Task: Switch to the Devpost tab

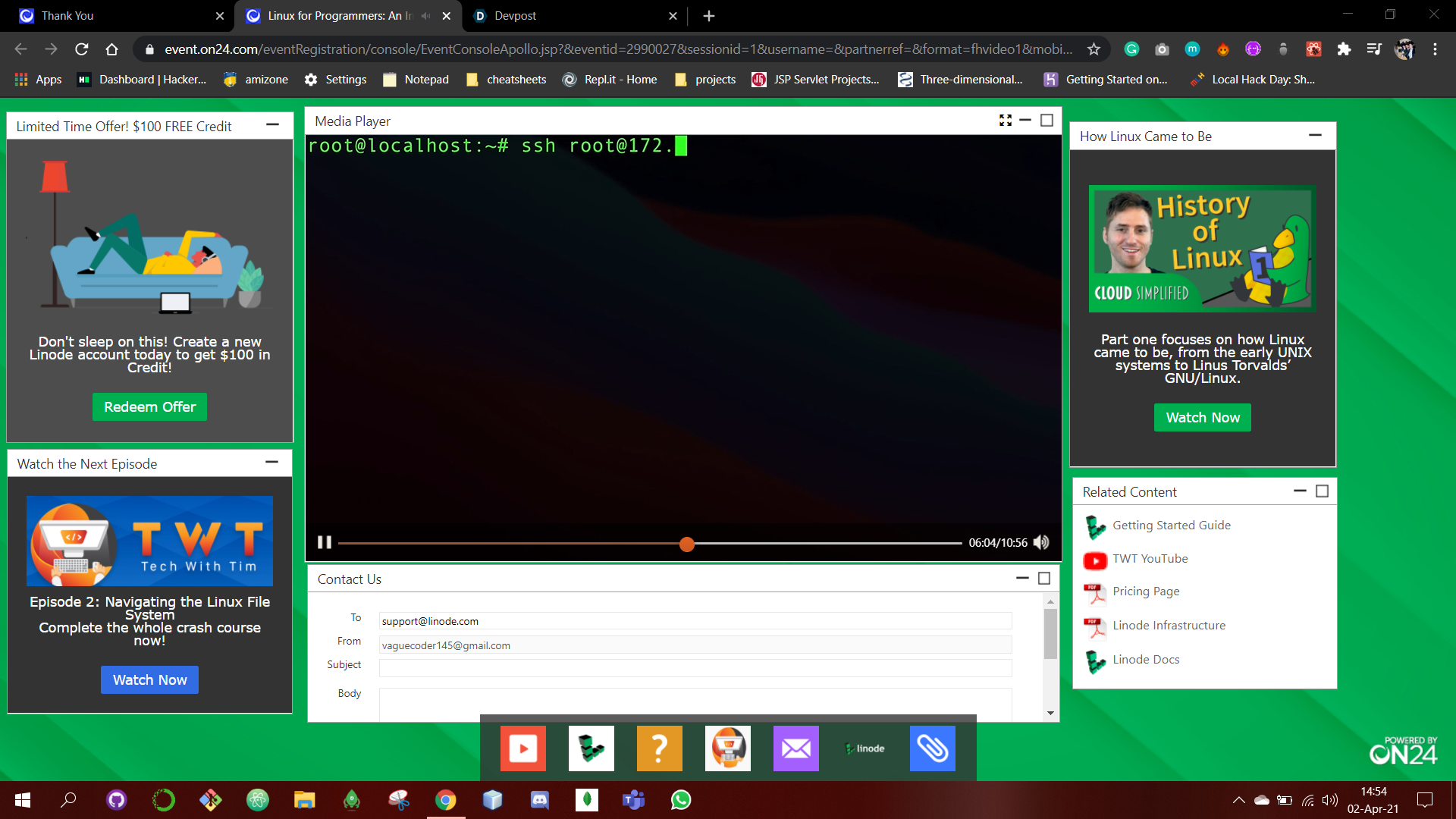Action: tap(516, 16)
